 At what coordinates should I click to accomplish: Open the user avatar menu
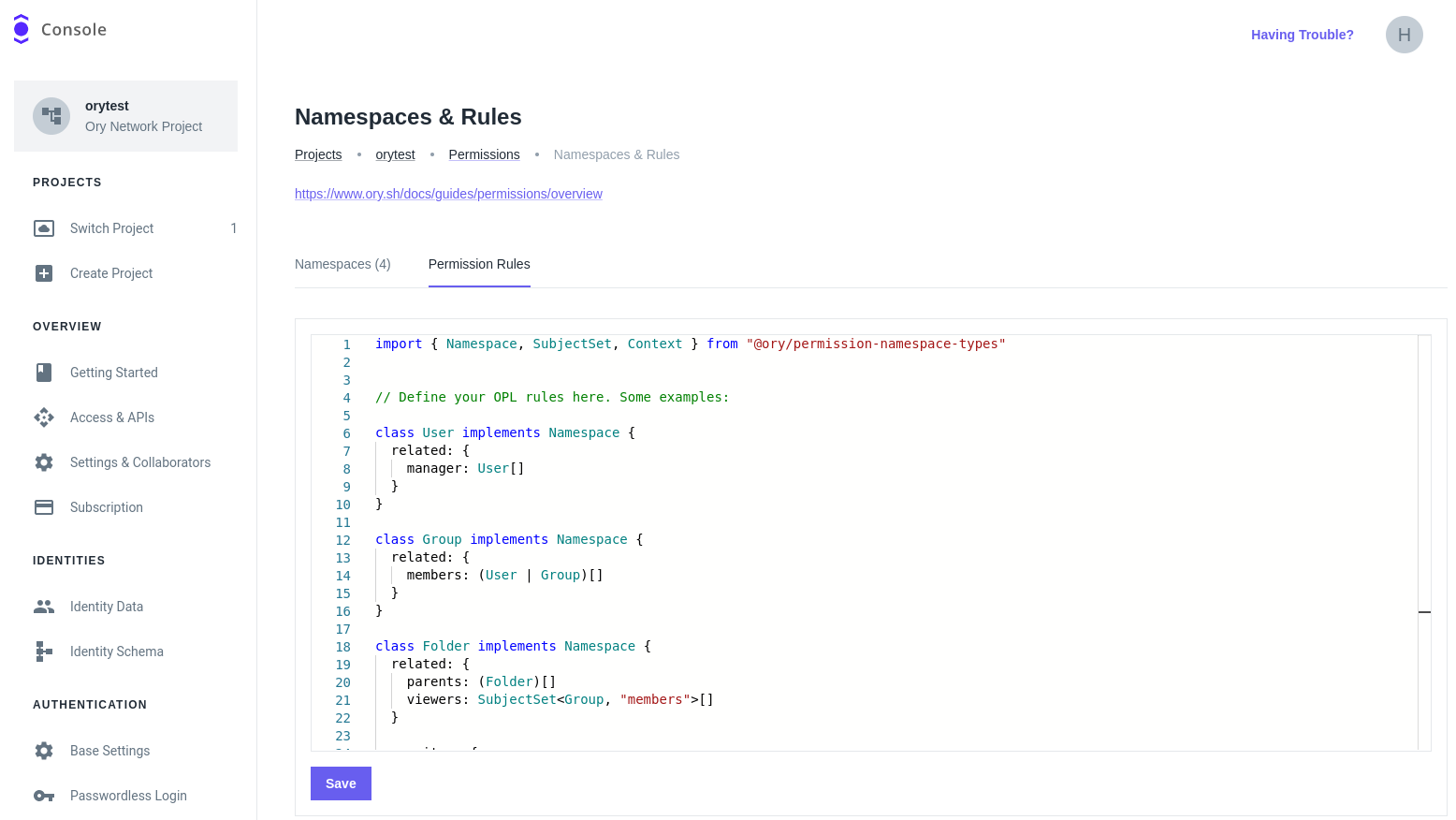point(1405,35)
